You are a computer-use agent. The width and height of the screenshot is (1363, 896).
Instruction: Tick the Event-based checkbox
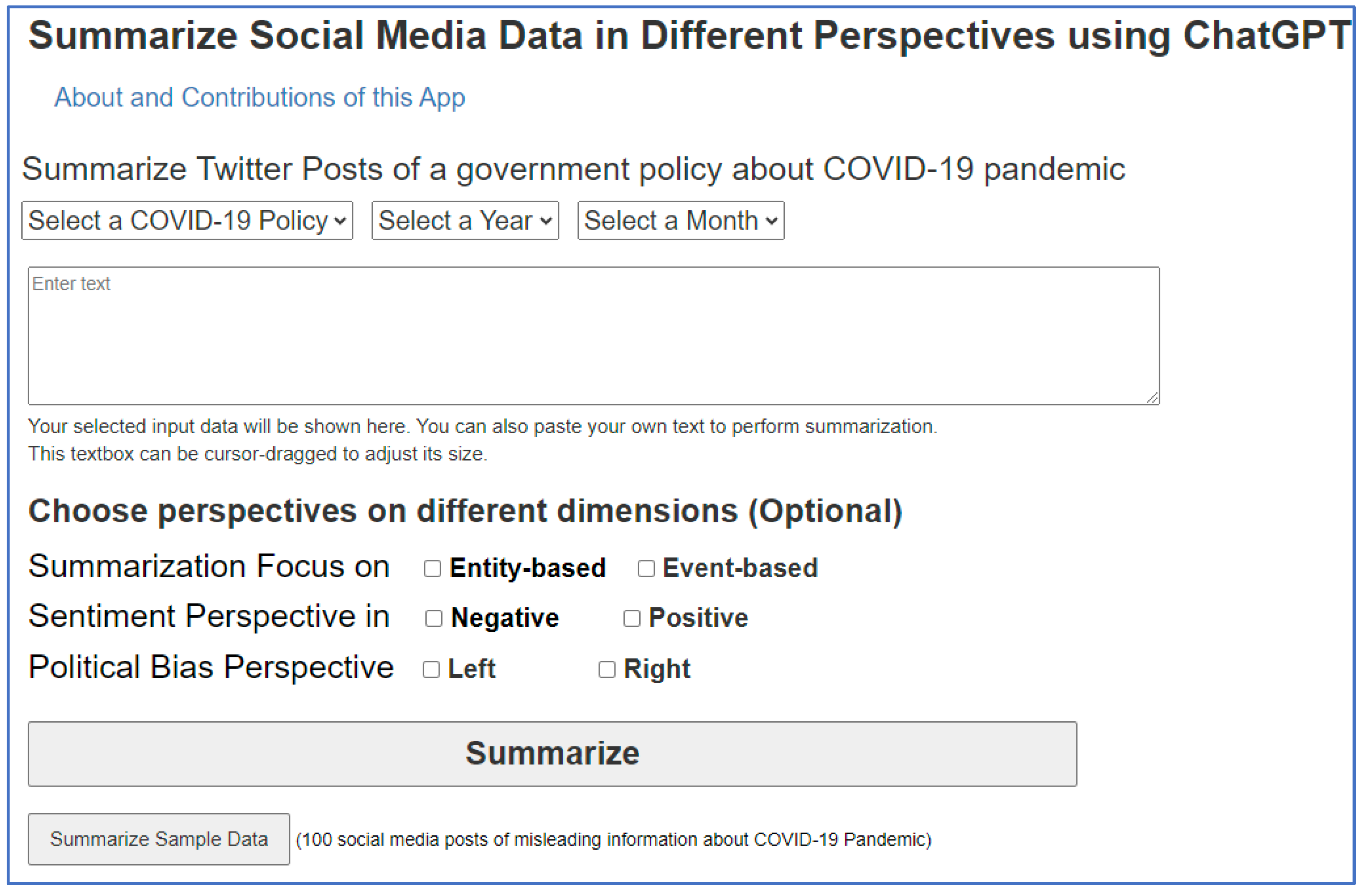[x=646, y=569]
